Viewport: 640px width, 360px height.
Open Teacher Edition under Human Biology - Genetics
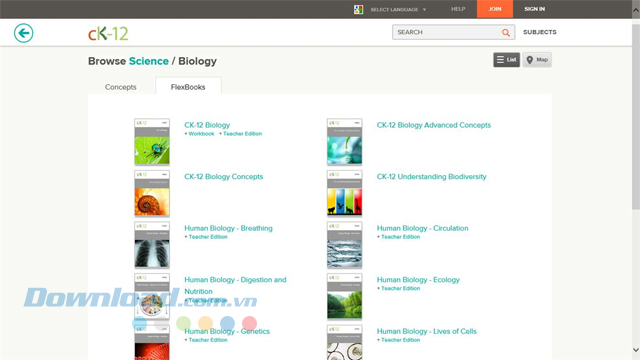point(207,340)
